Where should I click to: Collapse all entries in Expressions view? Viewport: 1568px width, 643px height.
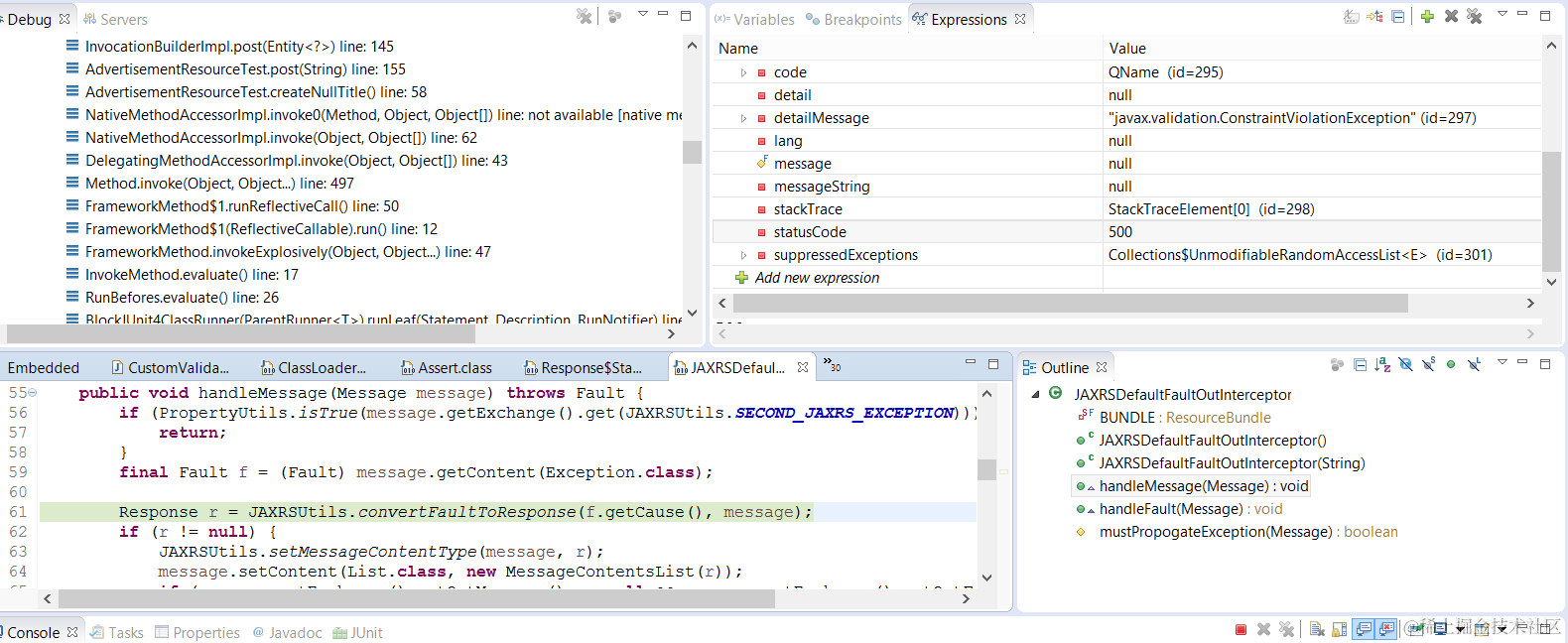click(x=1397, y=16)
